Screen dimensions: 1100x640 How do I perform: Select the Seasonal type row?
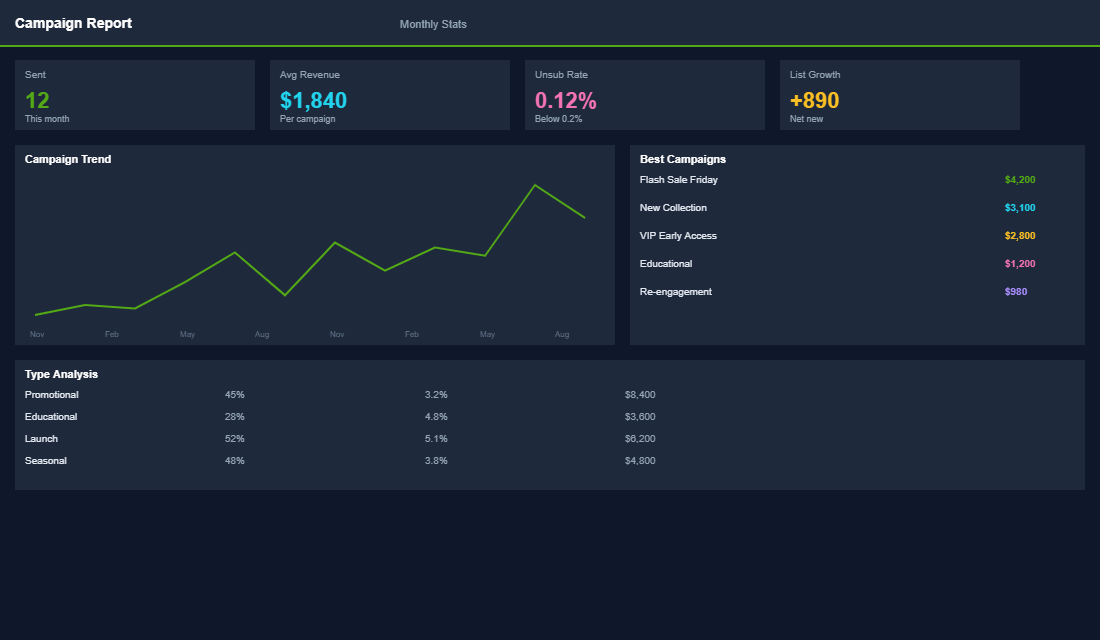click(45, 461)
